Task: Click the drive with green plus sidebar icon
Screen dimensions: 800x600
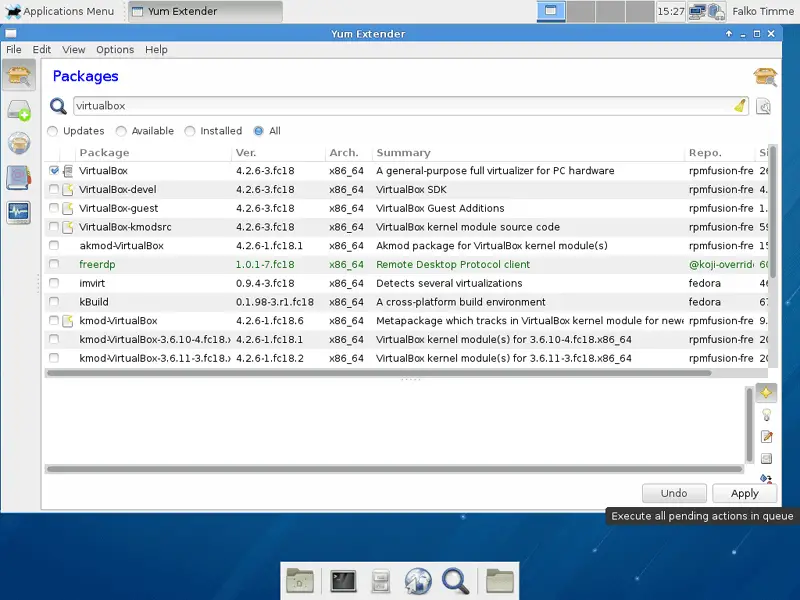Action: click(19, 110)
